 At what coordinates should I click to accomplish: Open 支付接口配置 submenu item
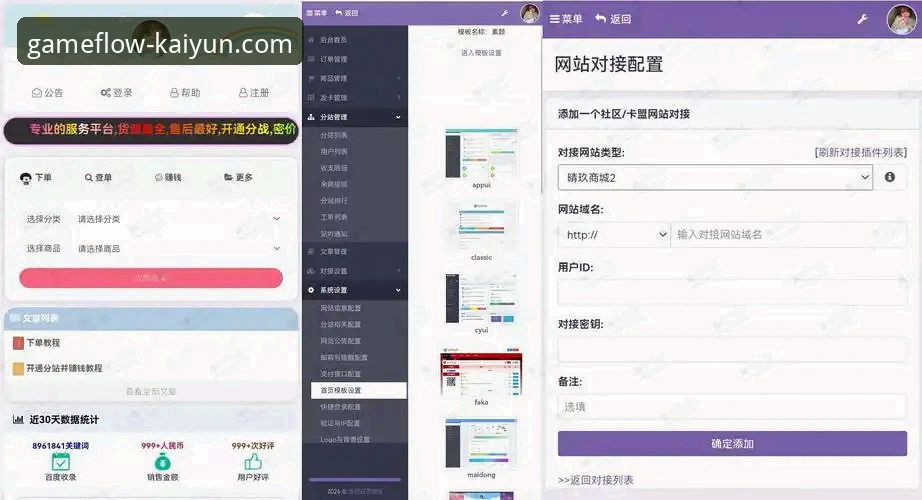341,374
